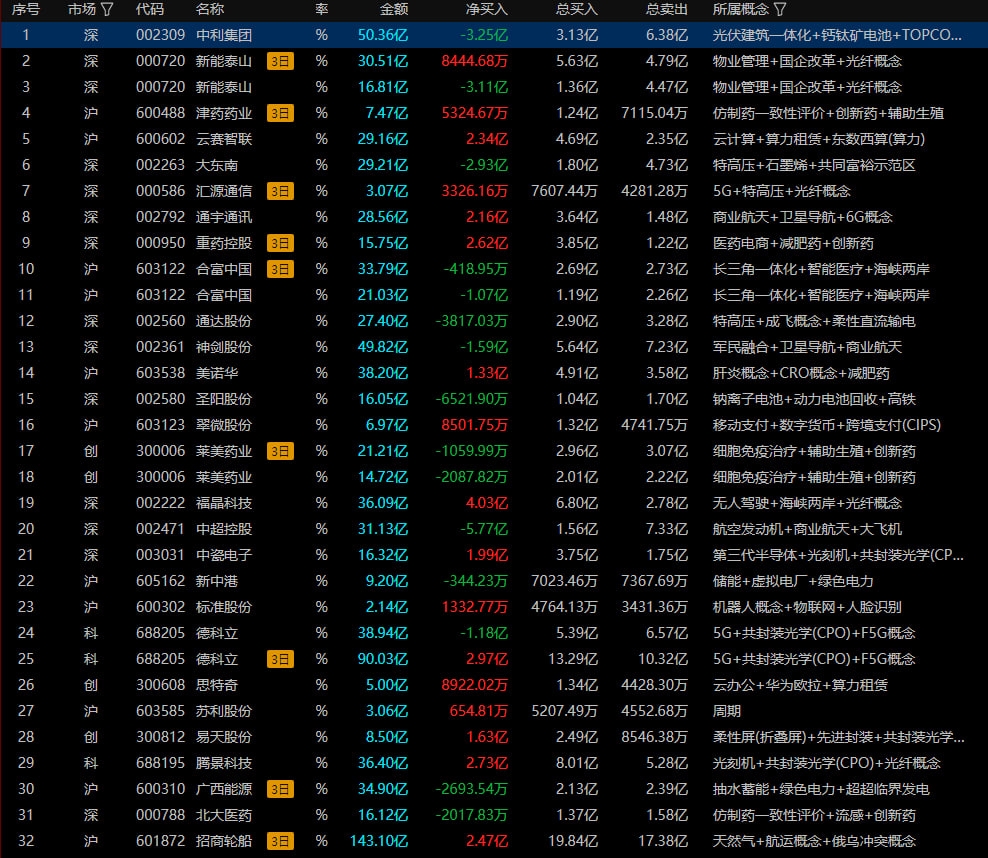Click the 3日 badge beside 招商轮船
This screenshot has width=988, height=858.
[x=280, y=841]
